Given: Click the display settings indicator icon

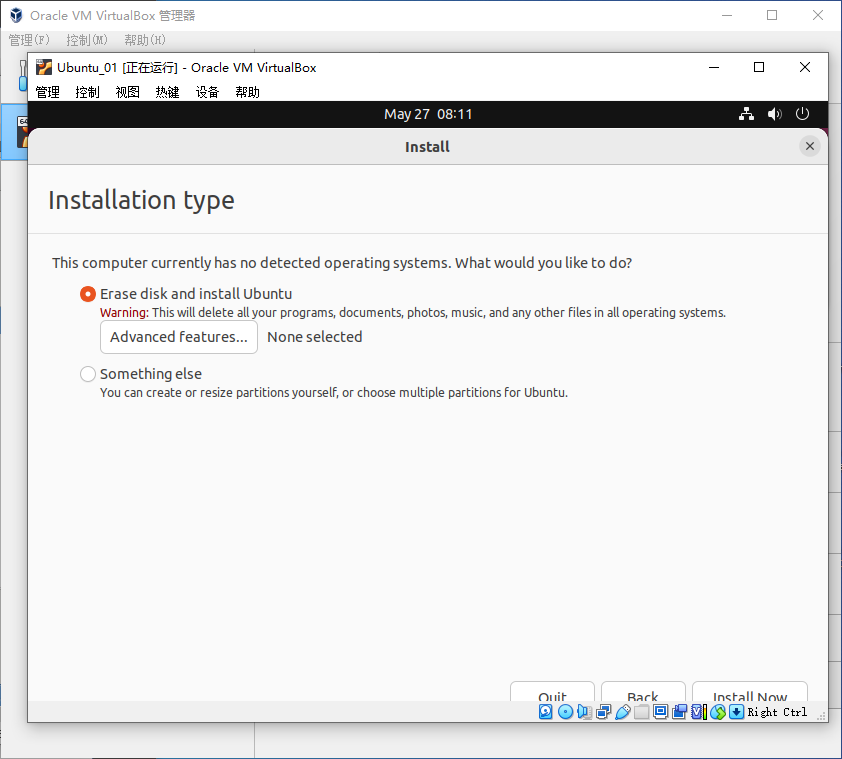Looking at the screenshot, I should 660,712.
